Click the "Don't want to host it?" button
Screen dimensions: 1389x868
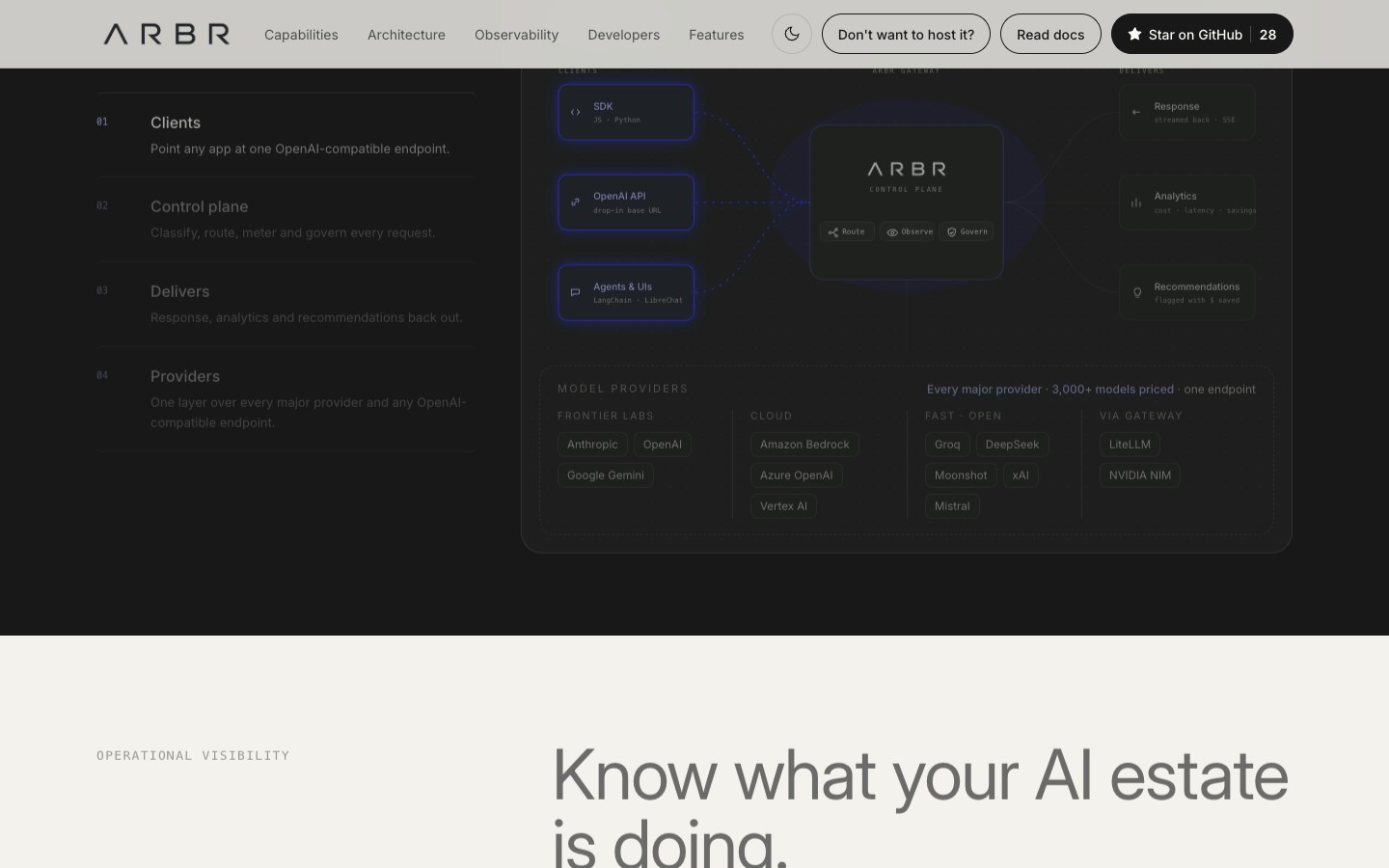906,34
